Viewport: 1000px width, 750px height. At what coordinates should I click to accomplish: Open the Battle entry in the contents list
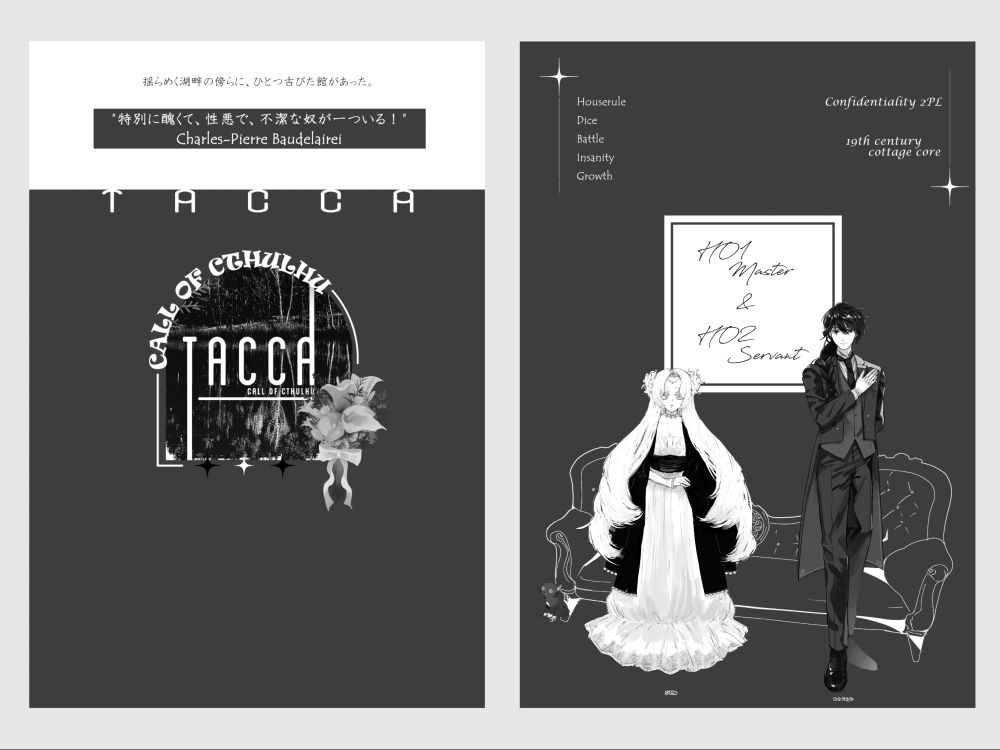coord(590,138)
